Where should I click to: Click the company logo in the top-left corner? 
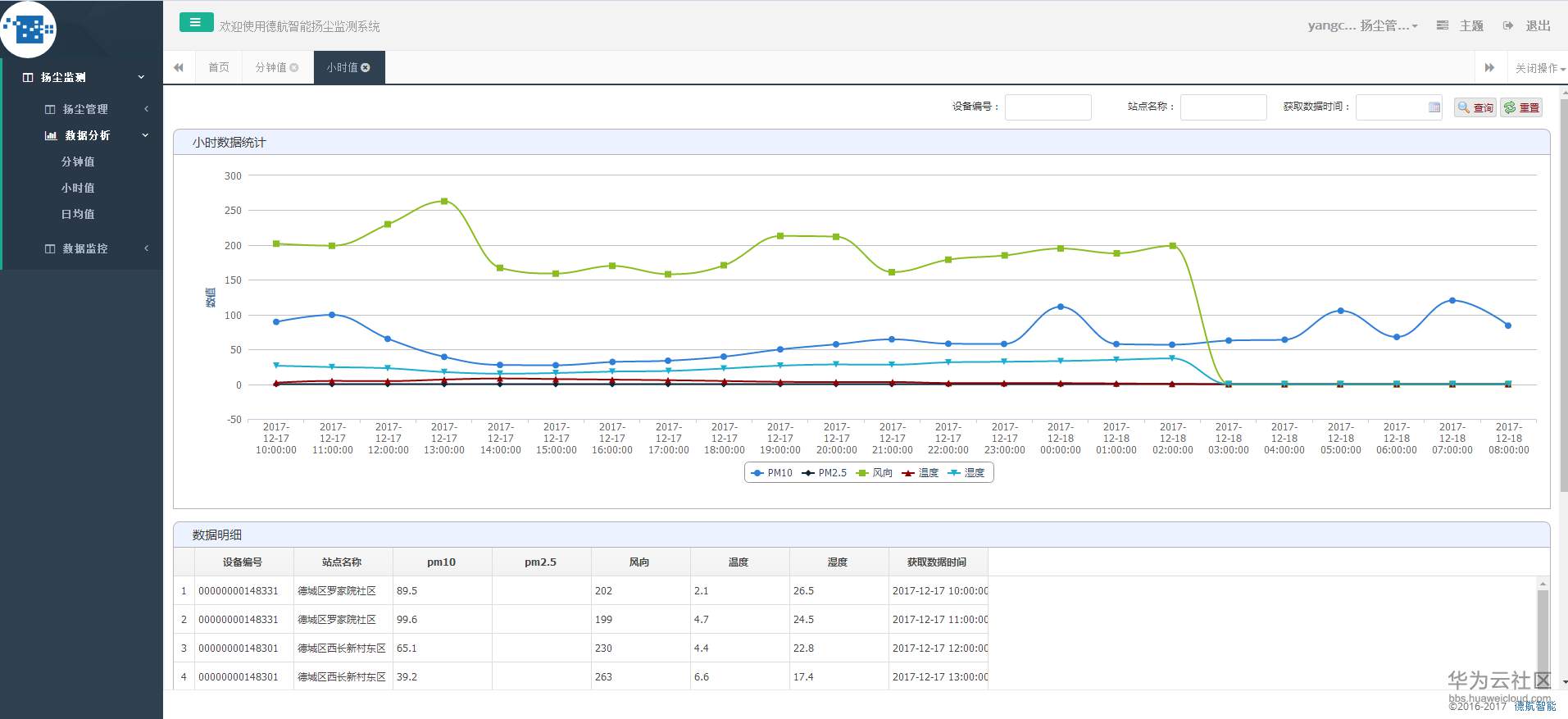[30, 30]
